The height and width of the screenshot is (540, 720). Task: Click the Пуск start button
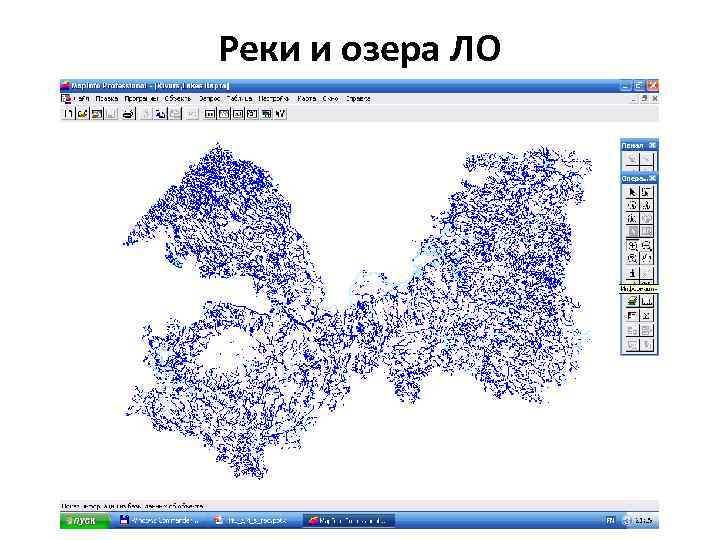click(x=84, y=521)
